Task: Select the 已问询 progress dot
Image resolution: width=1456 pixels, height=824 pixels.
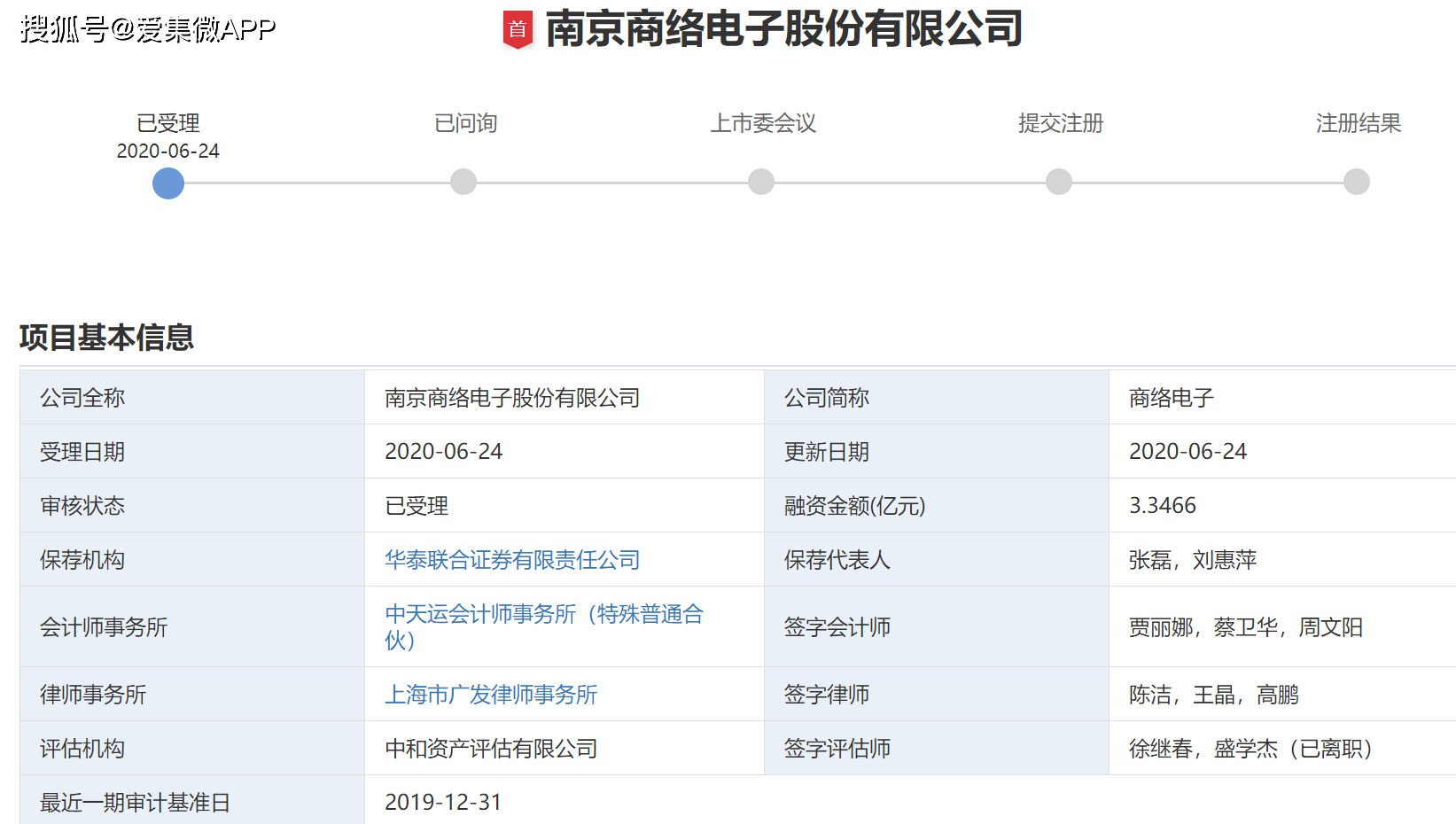Action: [463, 181]
